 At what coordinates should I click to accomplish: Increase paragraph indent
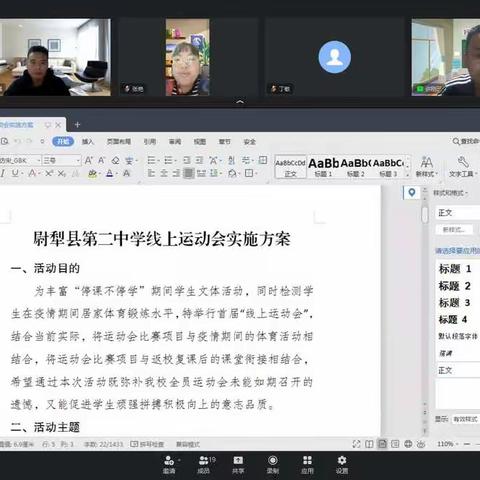point(199,160)
